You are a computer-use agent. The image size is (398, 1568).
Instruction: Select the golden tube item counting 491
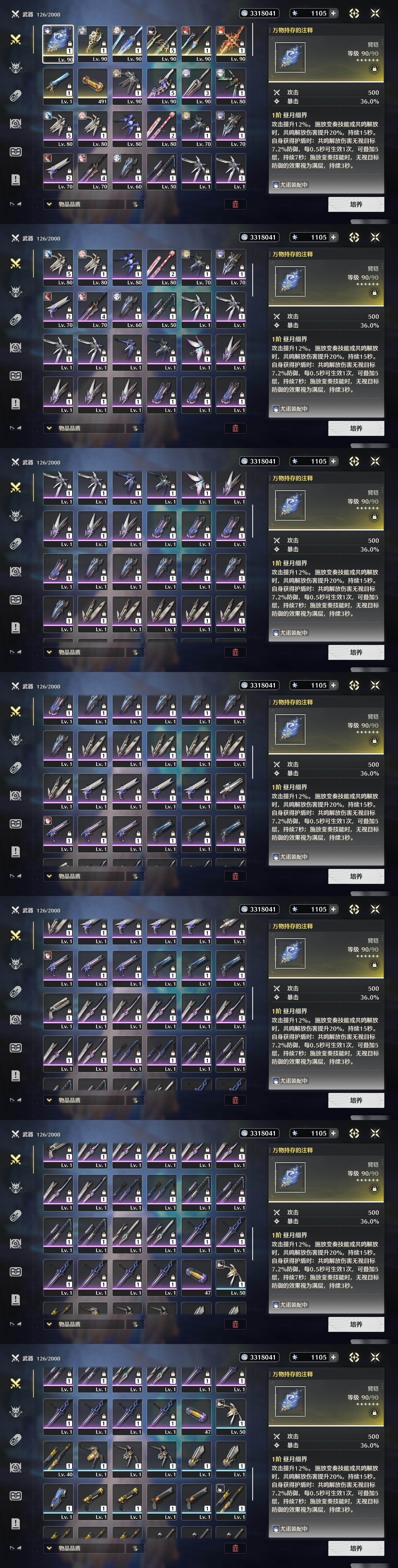click(x=92, y=86)
